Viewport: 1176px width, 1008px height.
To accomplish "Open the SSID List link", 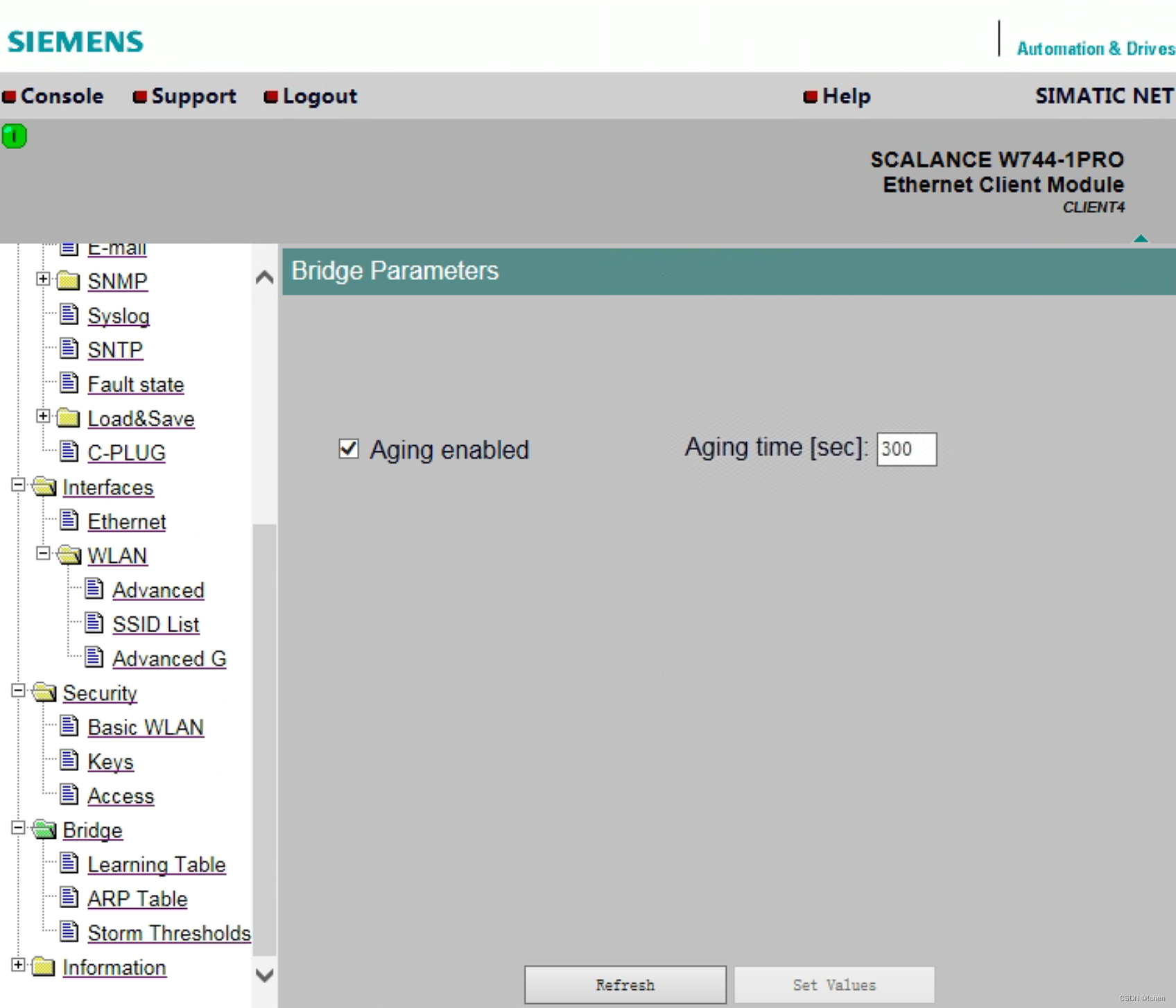I will pyautogui.click(x=156, y=625).
